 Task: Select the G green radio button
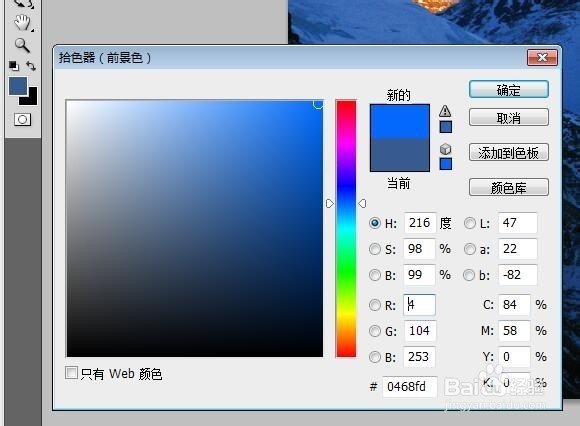[375, 331]
